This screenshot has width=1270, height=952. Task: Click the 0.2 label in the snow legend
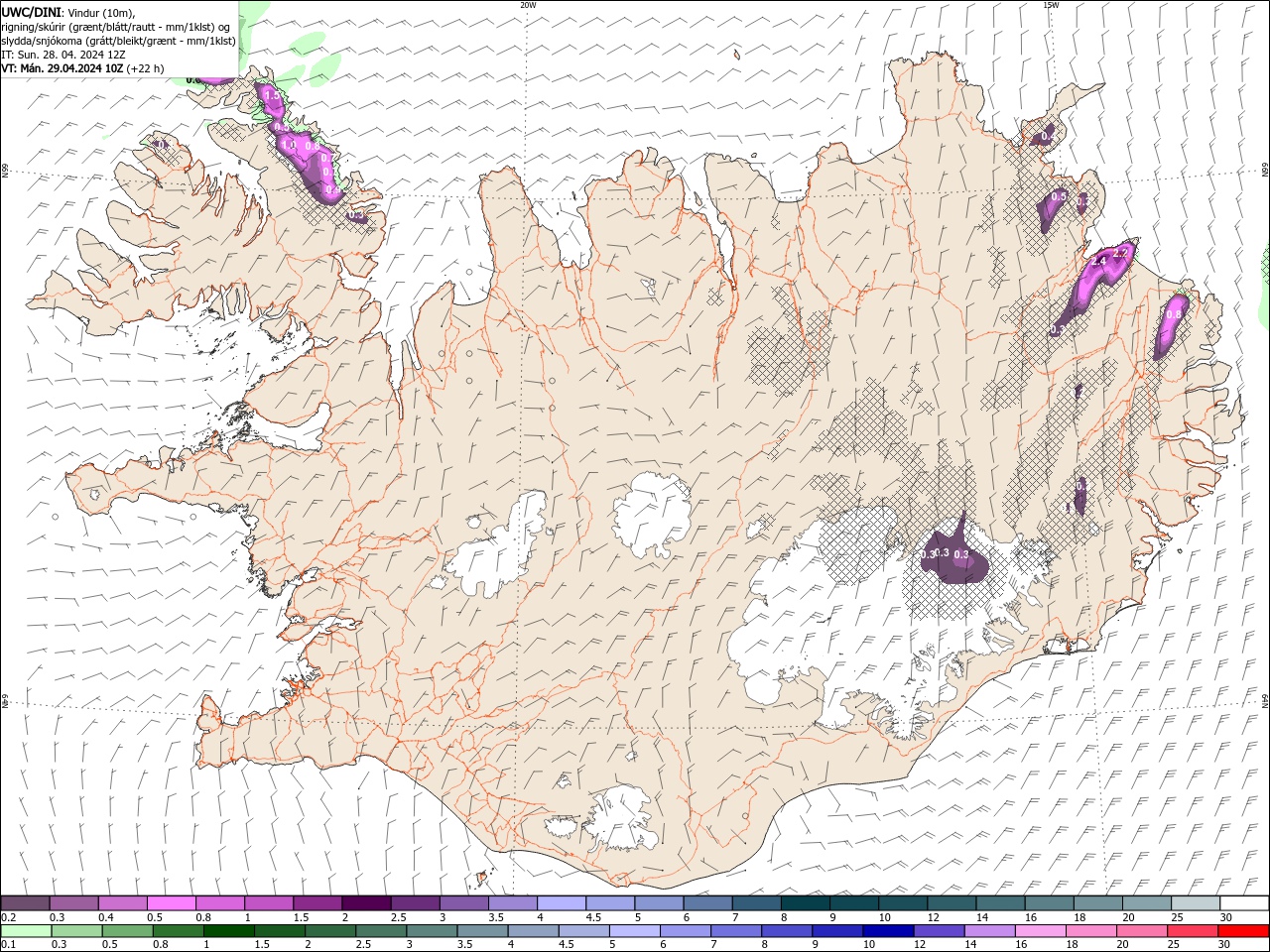pos(8,917)
